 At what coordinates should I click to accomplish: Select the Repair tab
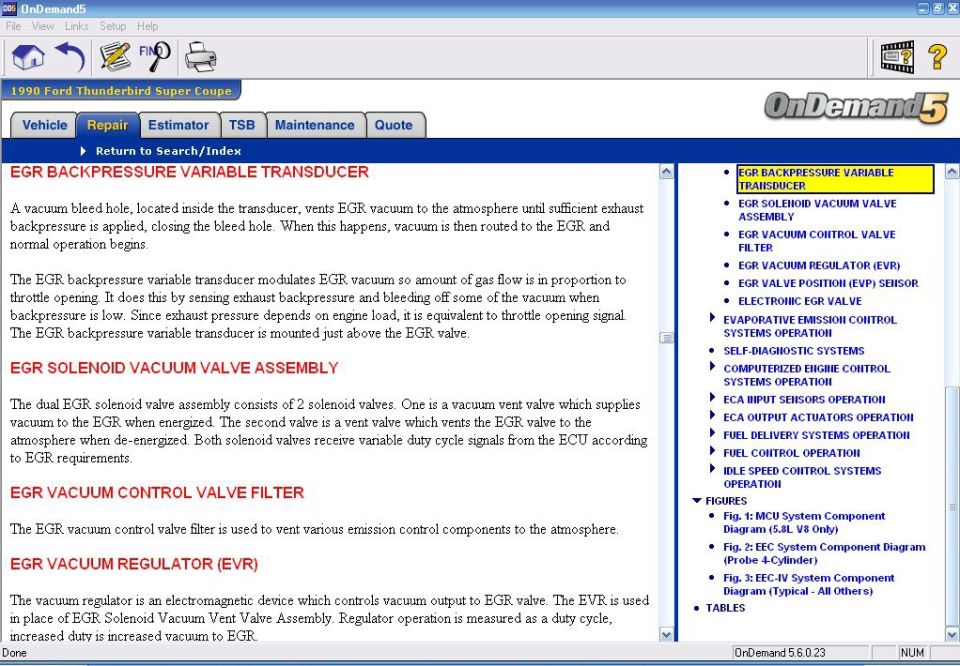(108, 125)
